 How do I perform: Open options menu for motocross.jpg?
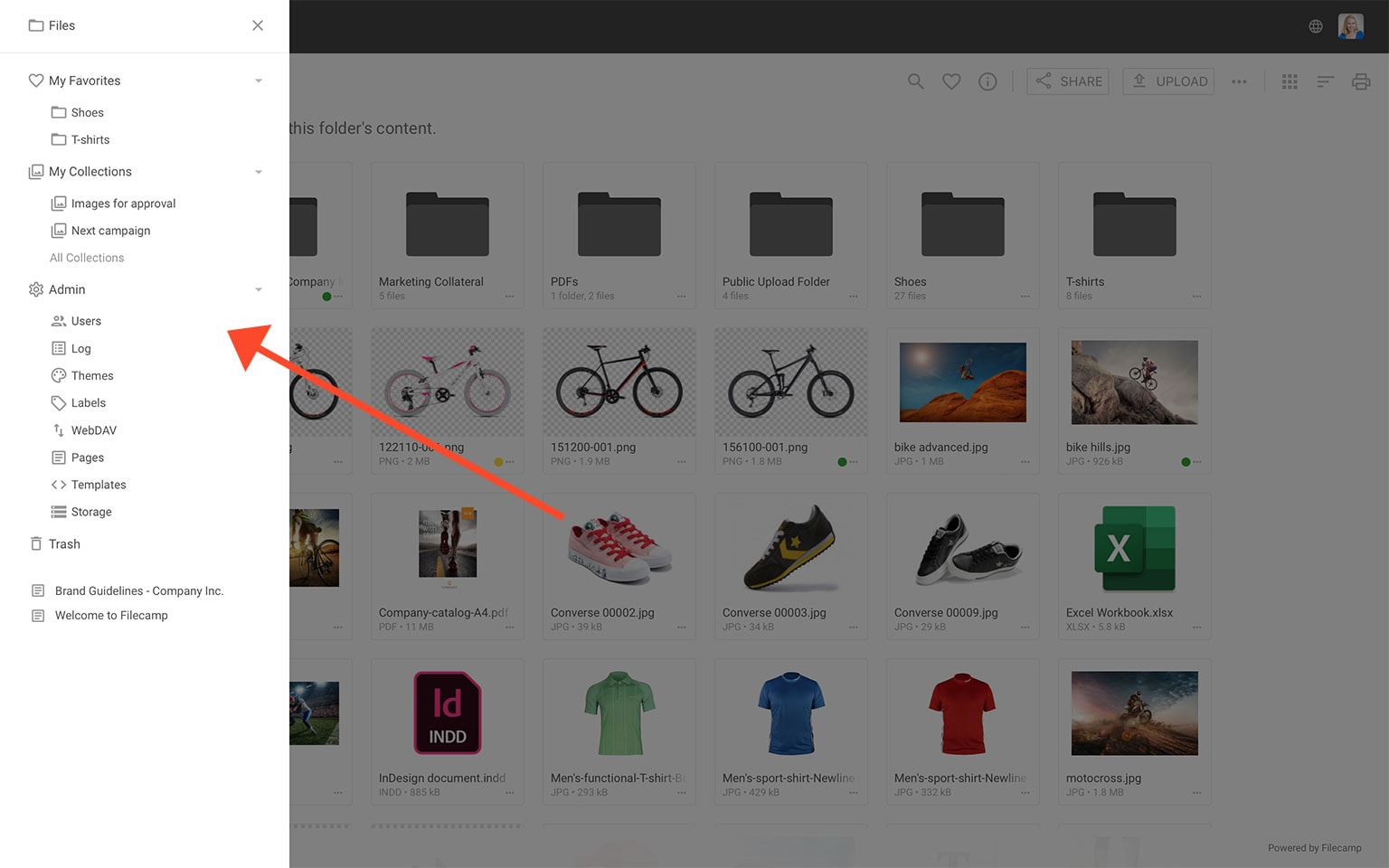coord(1196,793)
